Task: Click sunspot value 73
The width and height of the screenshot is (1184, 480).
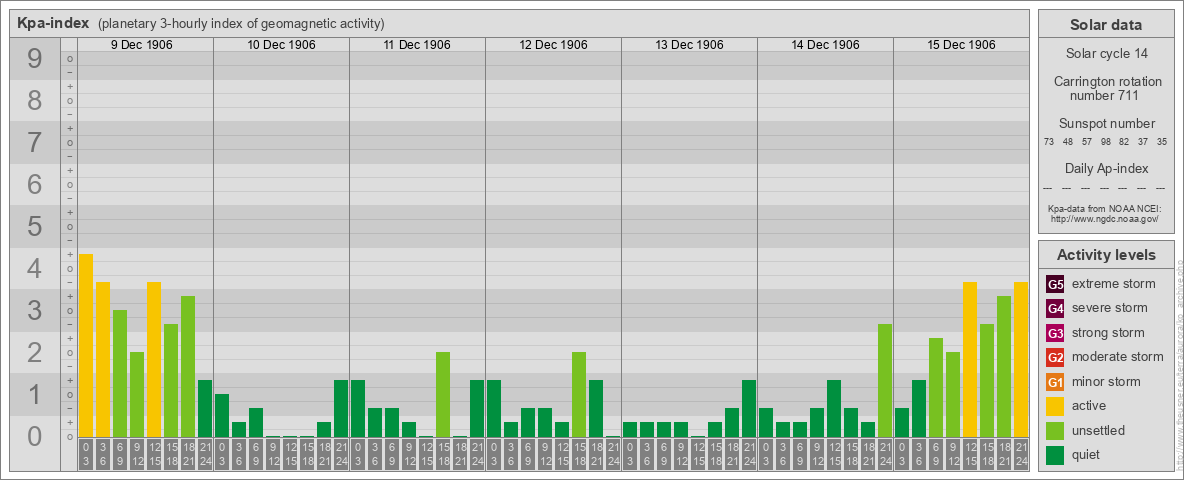Action: click(x=1049, y=142)
